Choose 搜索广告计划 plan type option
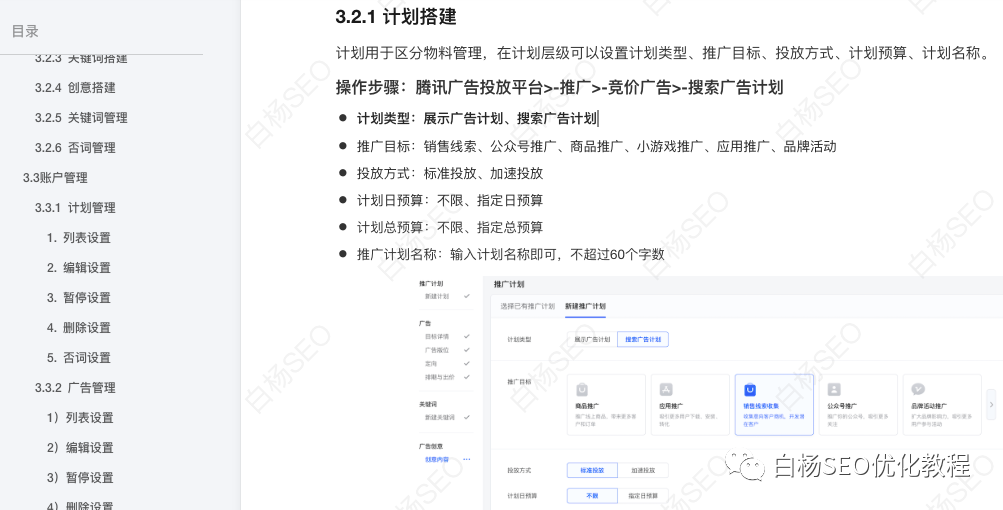The image size is (1003, 510). point(643,339)
